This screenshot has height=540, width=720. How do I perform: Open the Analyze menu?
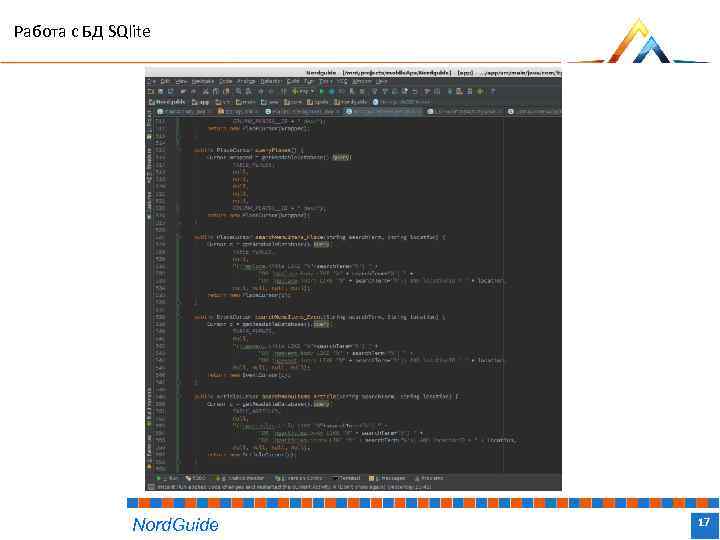pos(246,81)
